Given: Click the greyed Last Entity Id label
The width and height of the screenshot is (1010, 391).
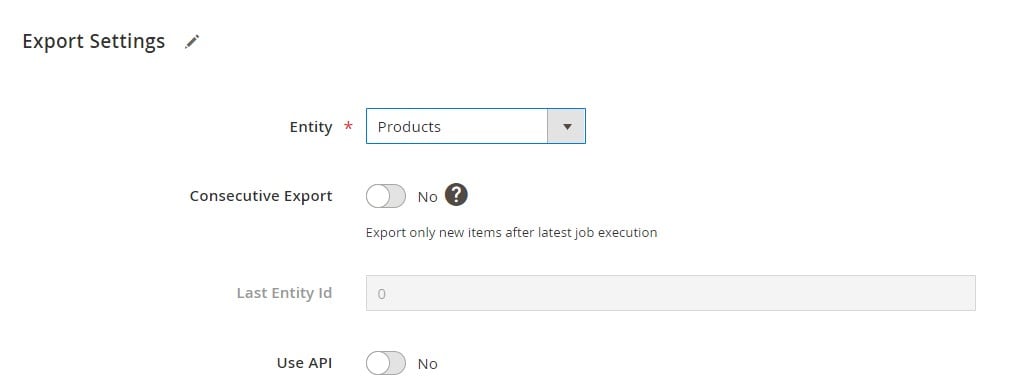Looking at the screenshot, I should [x=285, y=293].
